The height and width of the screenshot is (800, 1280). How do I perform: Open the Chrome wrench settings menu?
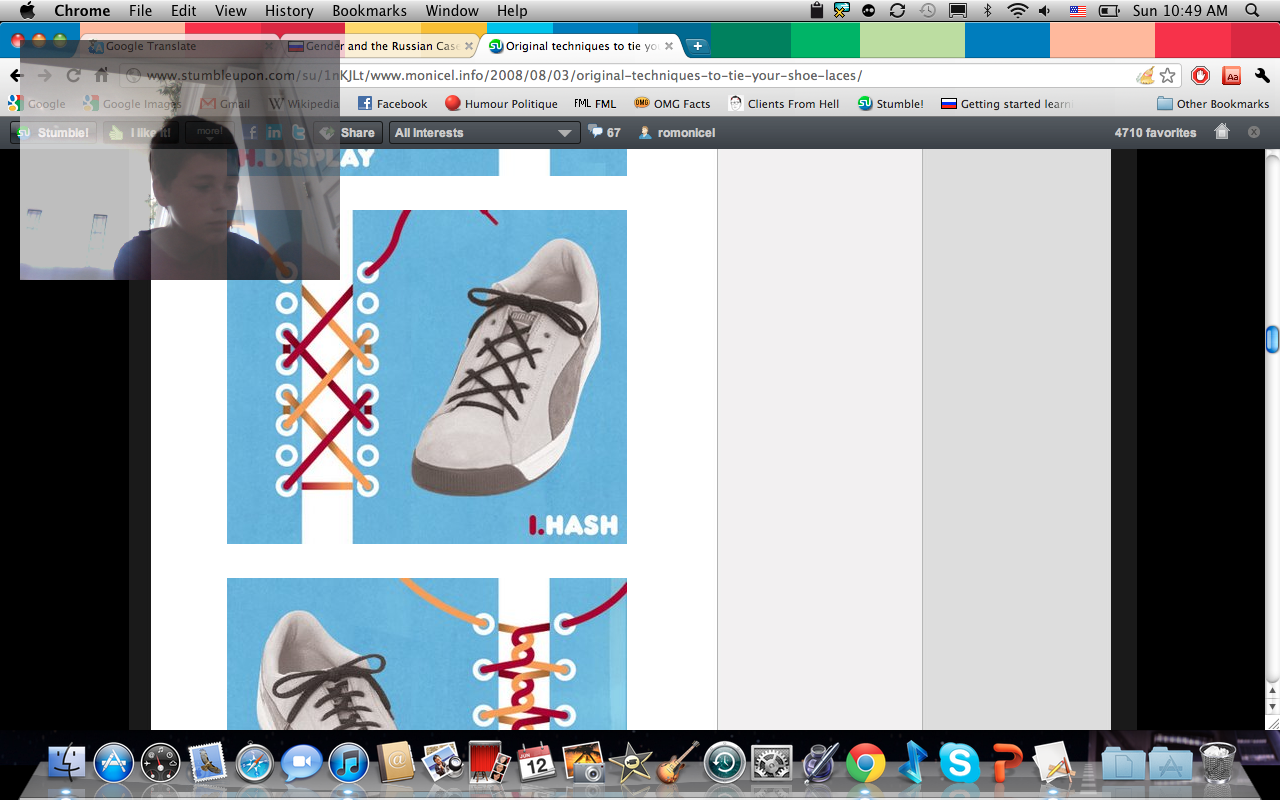[1262, 76]
